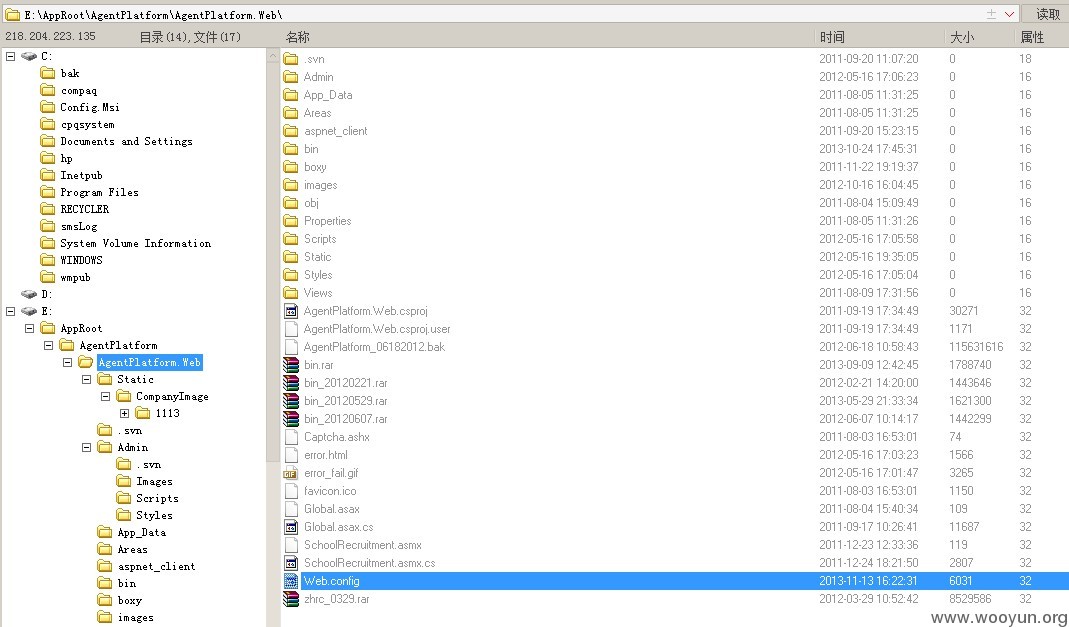Click the icon of SchoolRecruitment.asmx.cs

(x=291, y=563)
